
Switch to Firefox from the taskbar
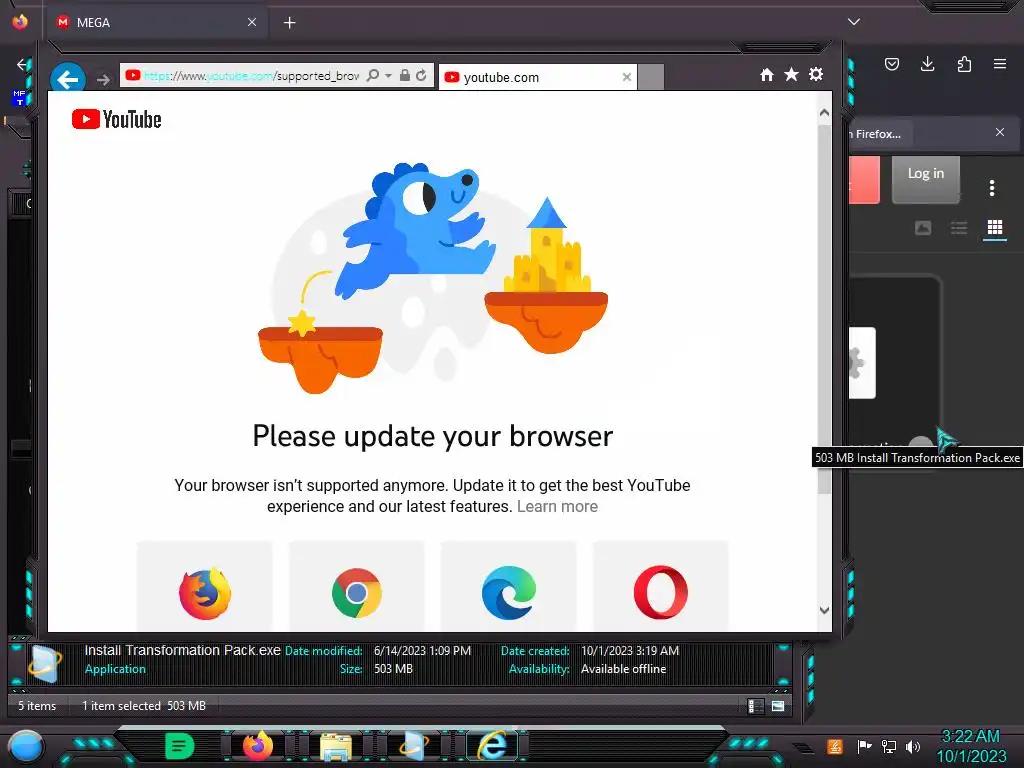coord(258,746)
